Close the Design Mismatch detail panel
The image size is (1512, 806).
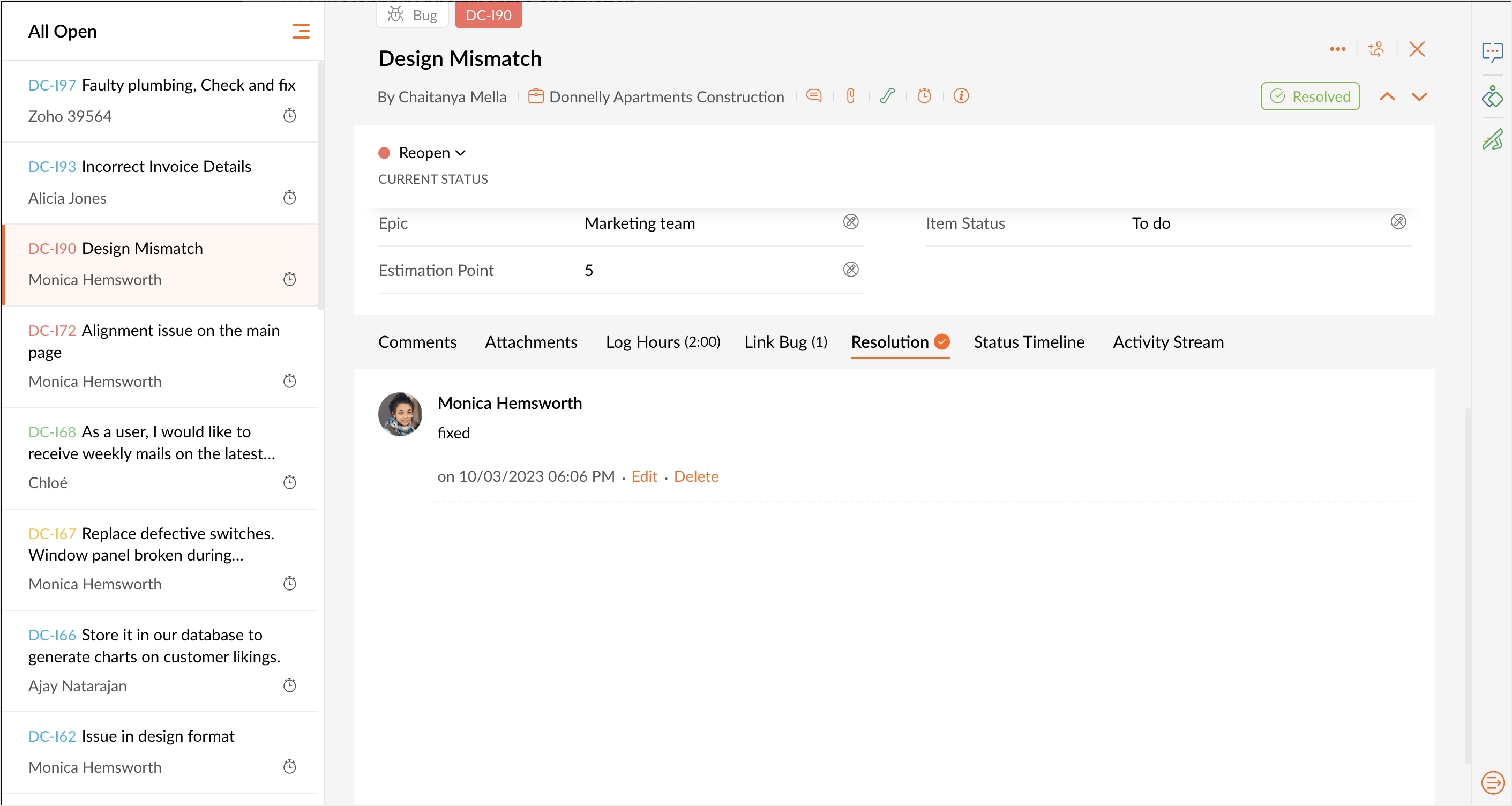tap(1417, 49)
